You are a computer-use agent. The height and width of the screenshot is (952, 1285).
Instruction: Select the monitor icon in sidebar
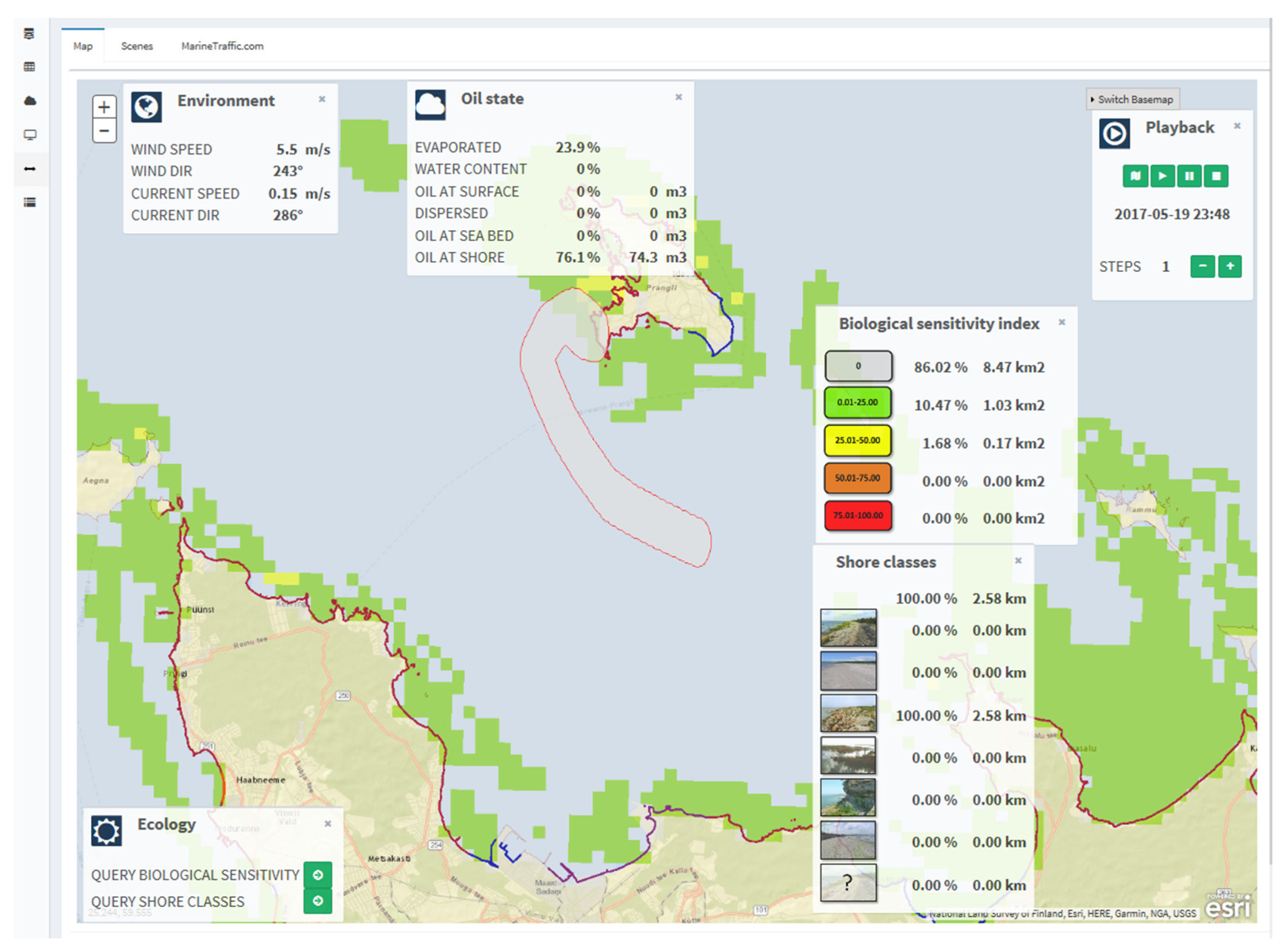tap(30, 135)
